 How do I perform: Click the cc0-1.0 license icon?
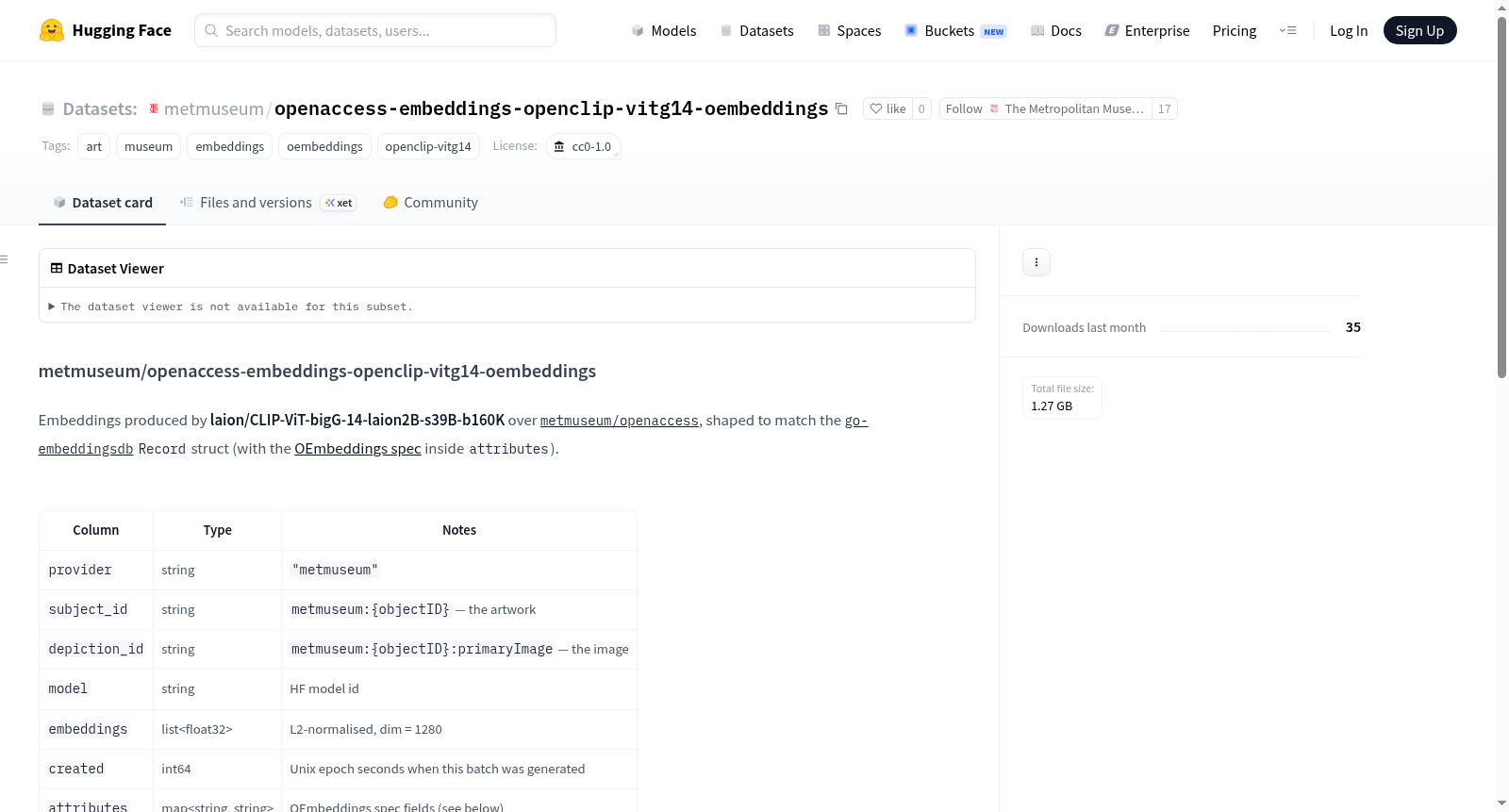[x=559, y=146]
